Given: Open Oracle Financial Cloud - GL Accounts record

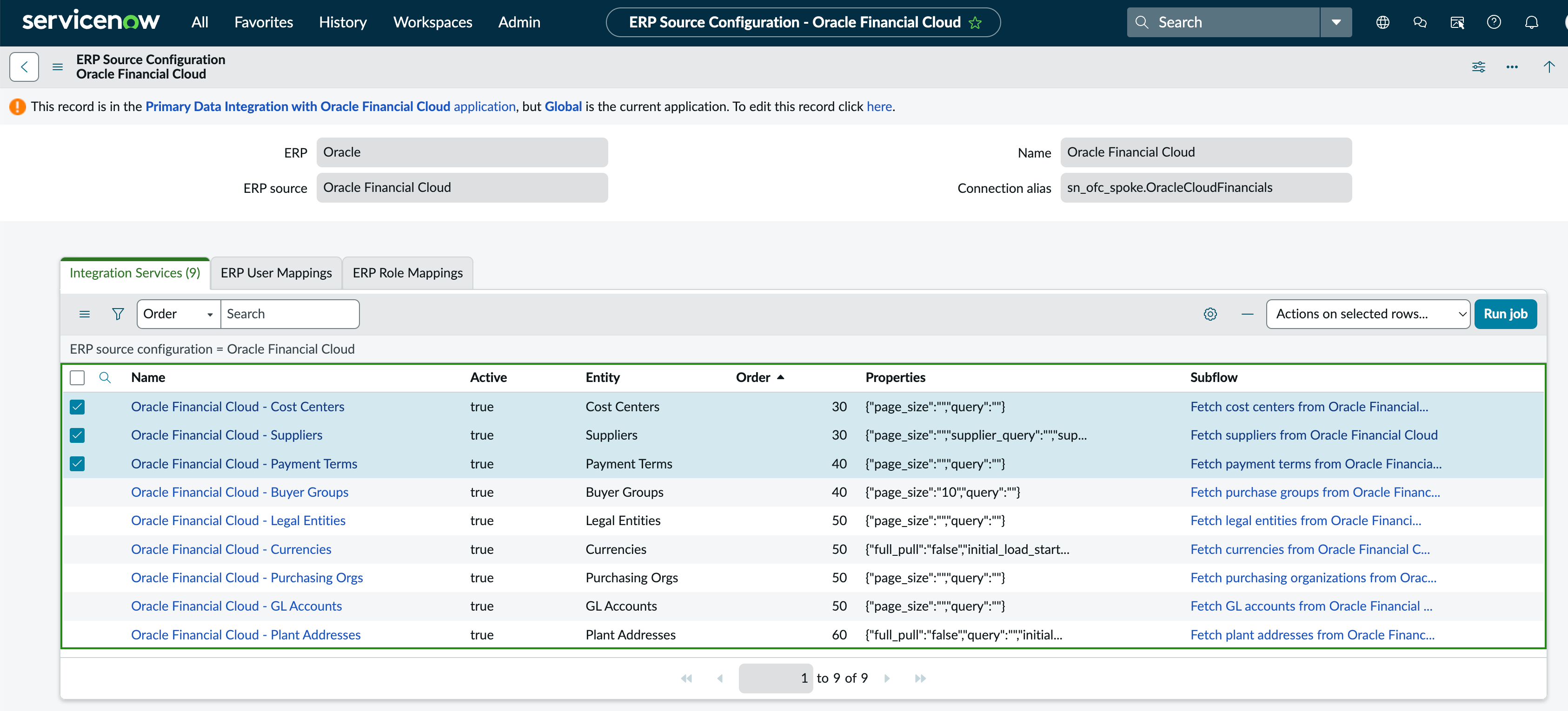Looking at the screenshot, I should pos(237,606).
